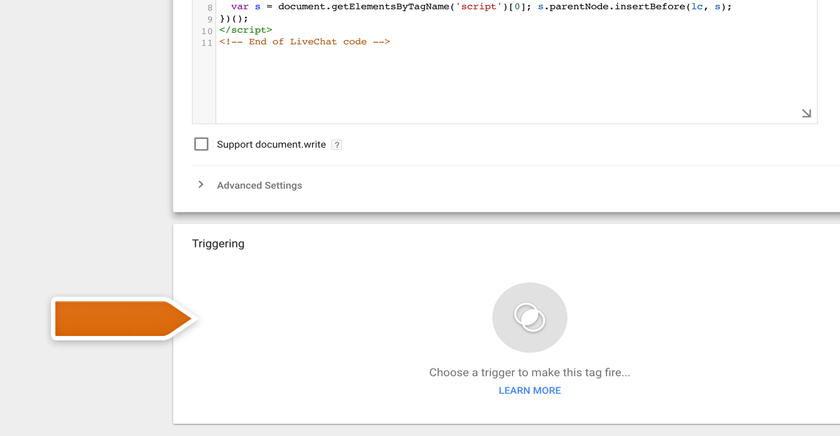Open the LEARN MORE link
The image size is (840, 436).
[530, 390]
